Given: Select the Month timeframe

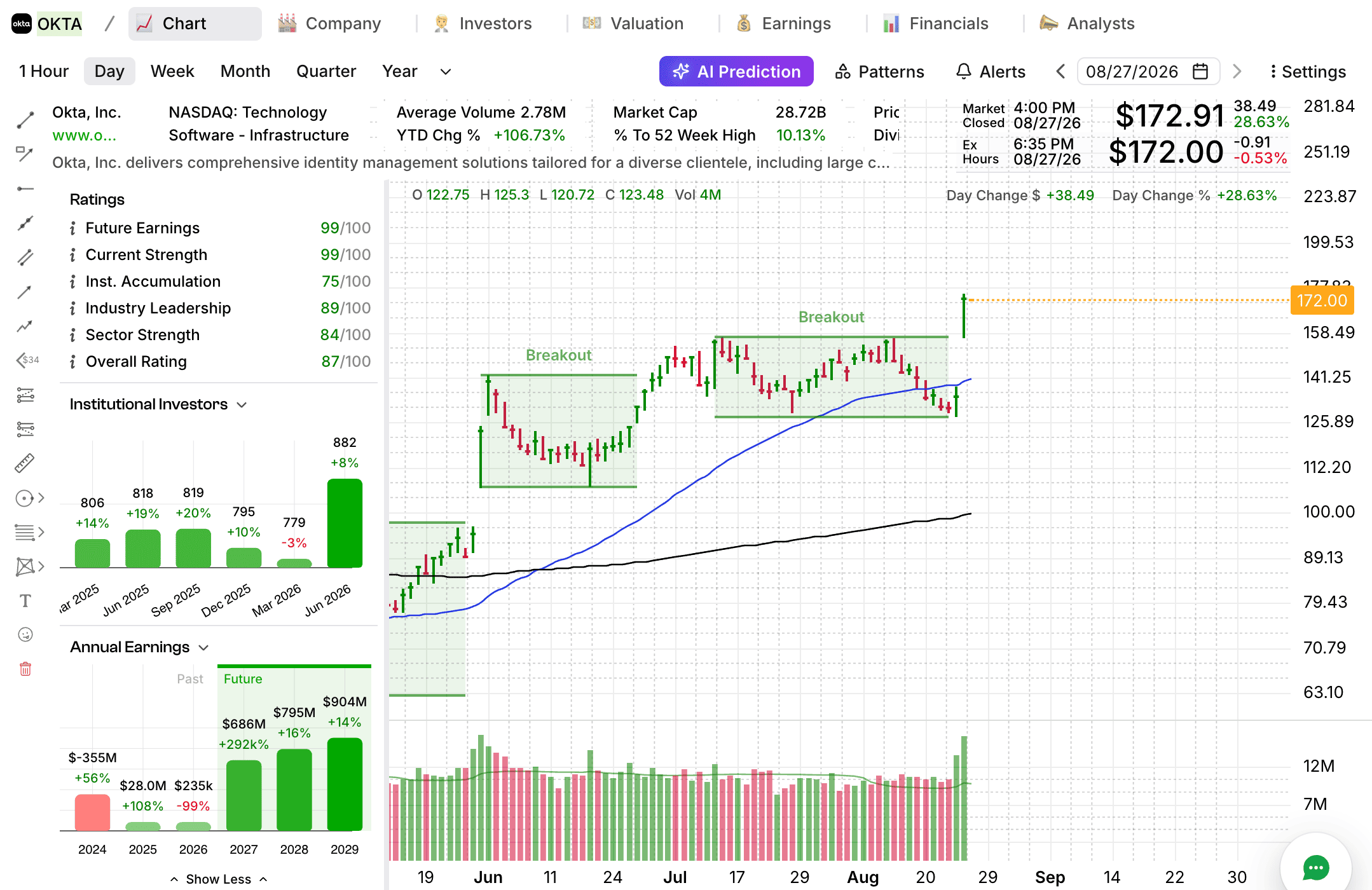Looking at the screenshot, I should click(x=245, y=71).
